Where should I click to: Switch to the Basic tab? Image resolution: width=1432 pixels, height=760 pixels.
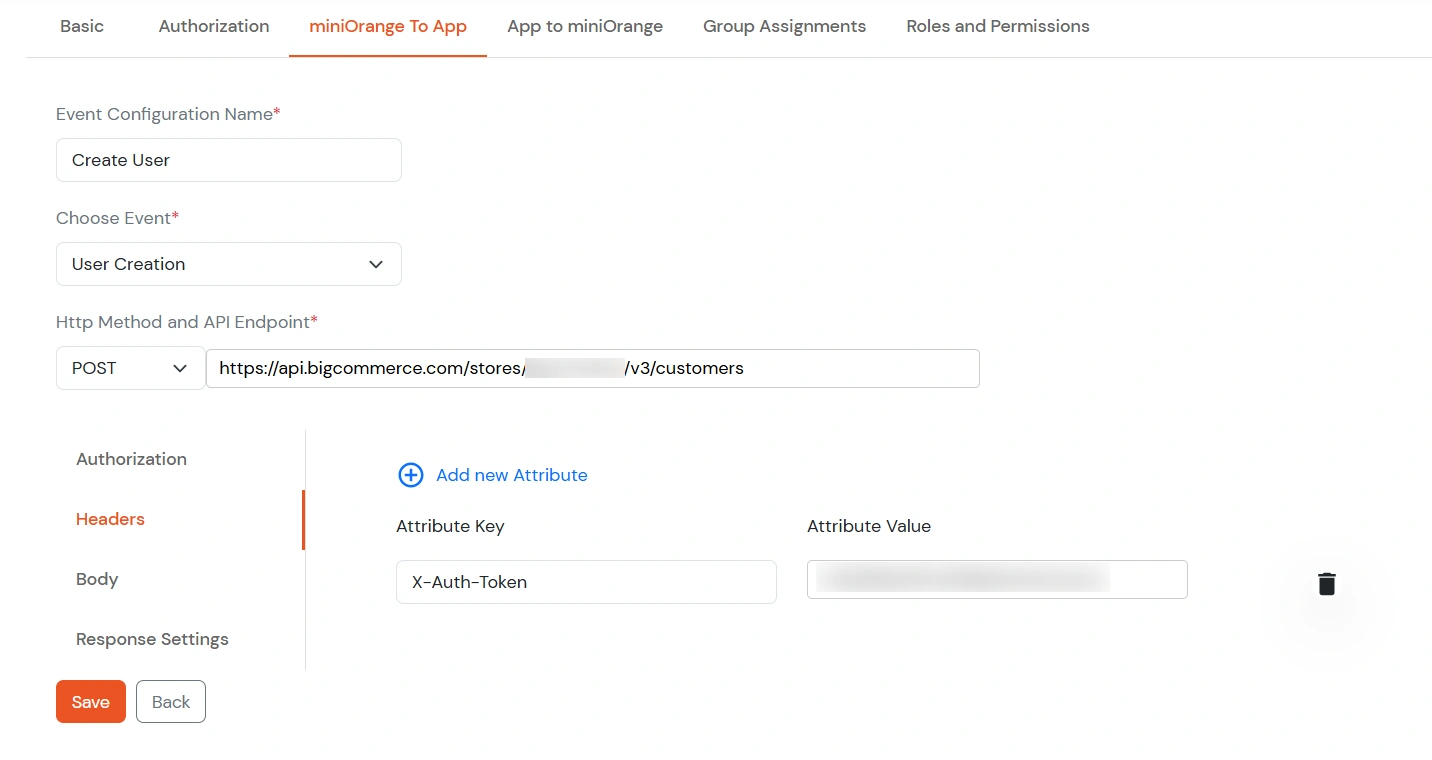tap(82, 26)
